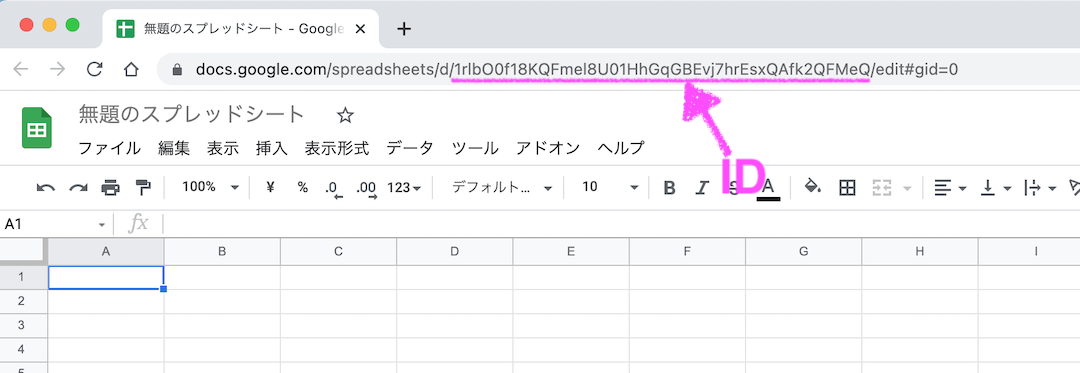The width and height of the screenshot is (1080, 373).
Task: Click the merge cells icon
Action: (882, 187)
